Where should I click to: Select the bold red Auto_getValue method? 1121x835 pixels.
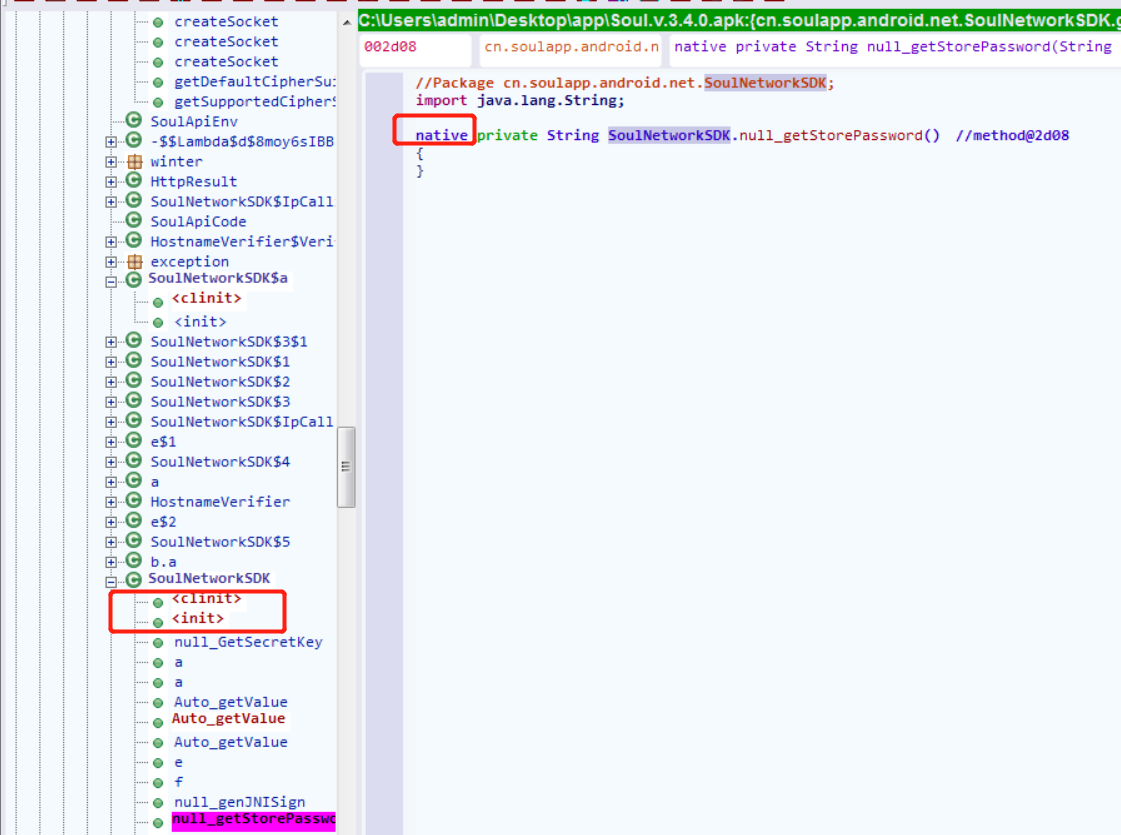tap(228, 718)
